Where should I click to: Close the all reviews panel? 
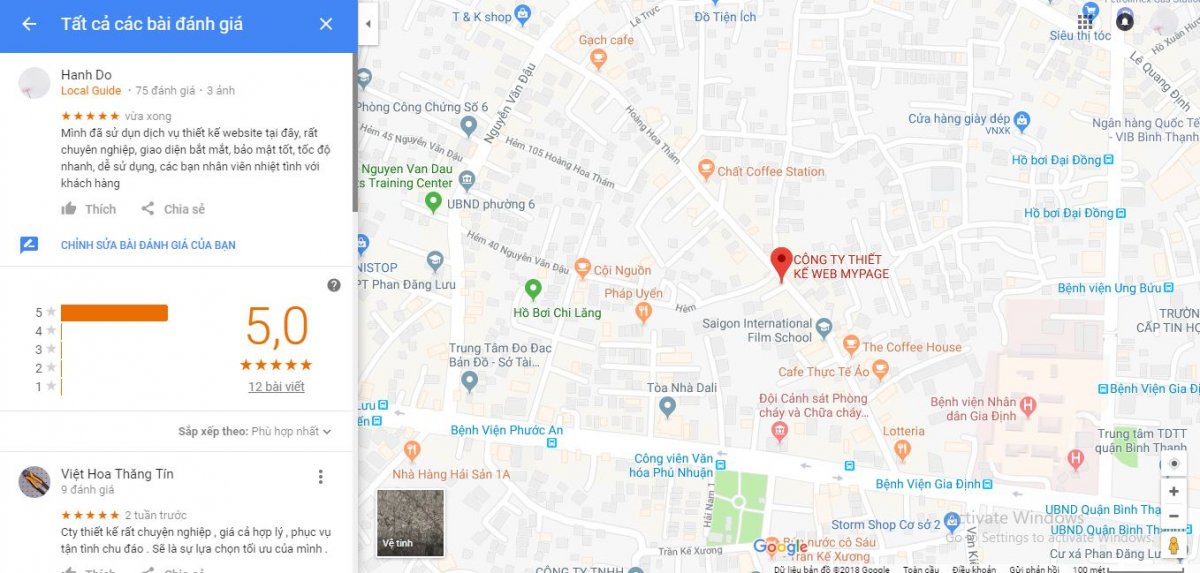click(326, 24)
